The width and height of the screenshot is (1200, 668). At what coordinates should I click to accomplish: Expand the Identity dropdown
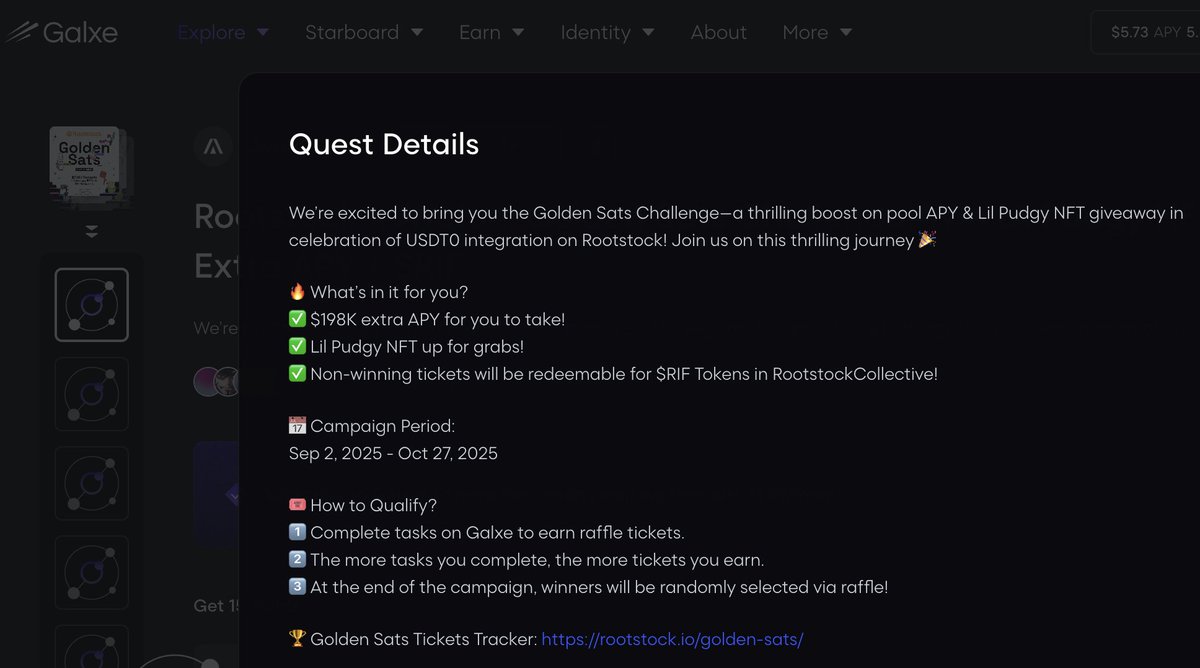(607, 32)
